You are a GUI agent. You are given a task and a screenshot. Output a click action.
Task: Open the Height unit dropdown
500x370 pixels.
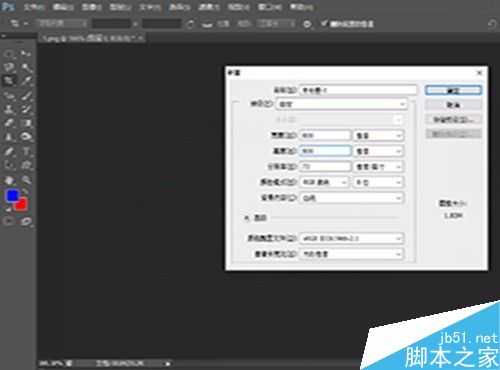(x=379, y=151)
